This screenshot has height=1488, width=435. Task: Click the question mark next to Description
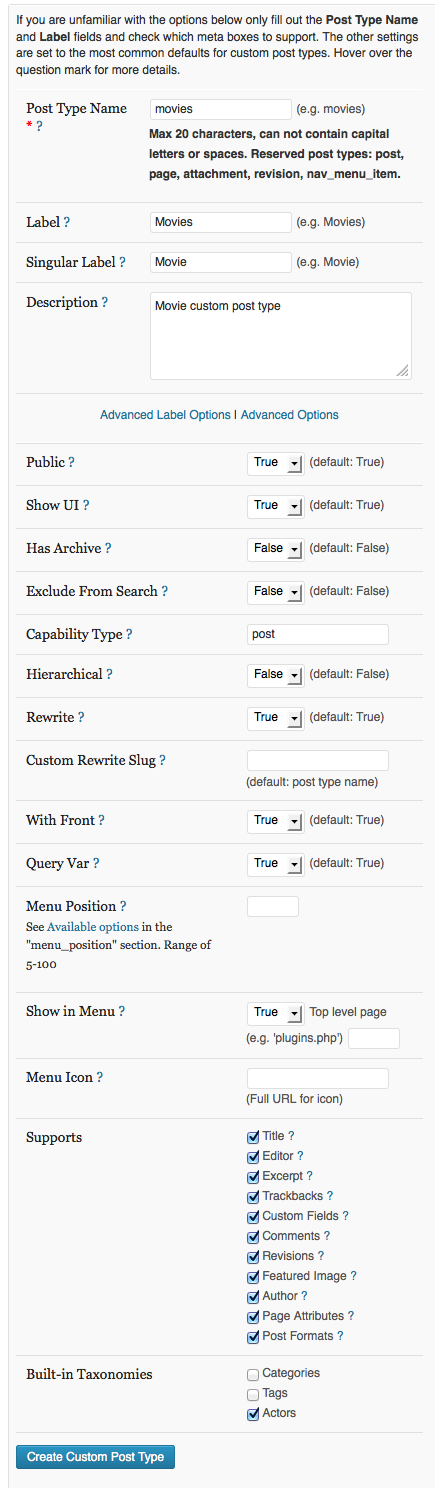point(105,303)
